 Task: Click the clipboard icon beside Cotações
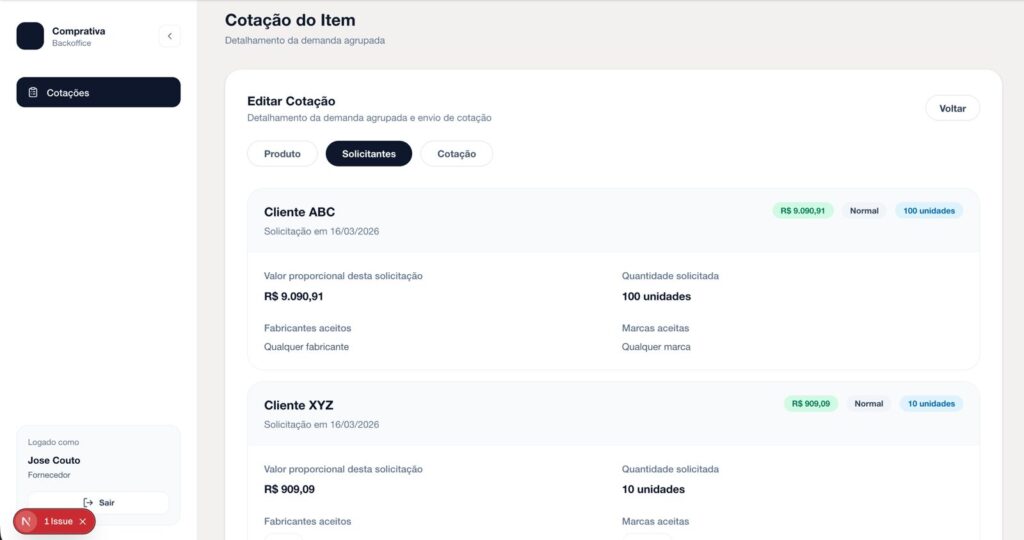(33, 93)
